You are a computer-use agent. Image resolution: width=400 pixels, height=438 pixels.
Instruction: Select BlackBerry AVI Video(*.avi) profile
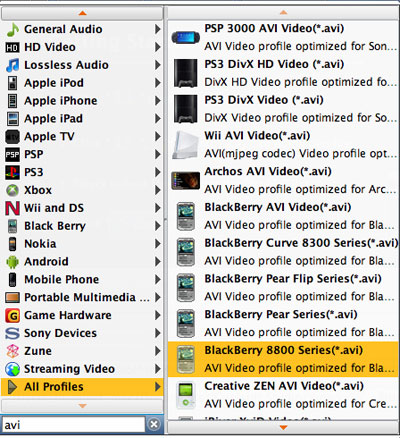pyautogui.click(x=283, y=216)
